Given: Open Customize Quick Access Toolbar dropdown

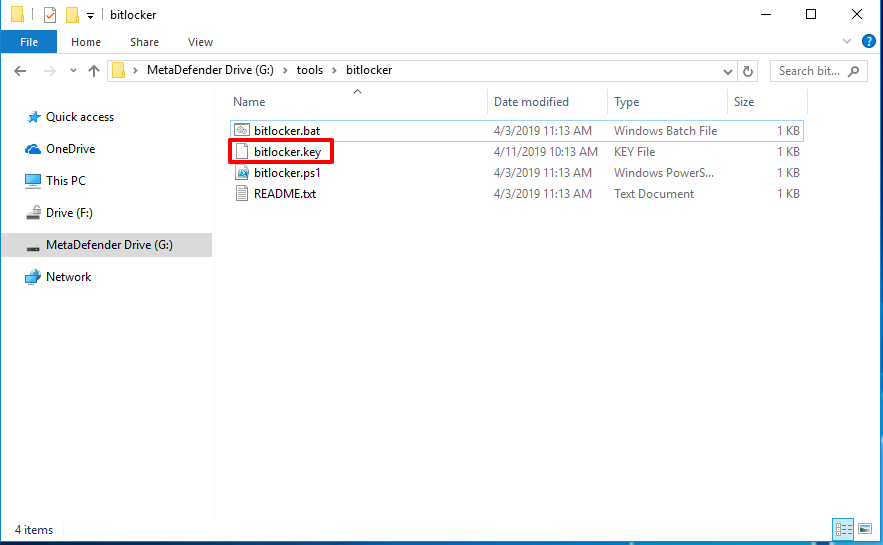Looking at the screenshot, I should (x=90, y=16).
